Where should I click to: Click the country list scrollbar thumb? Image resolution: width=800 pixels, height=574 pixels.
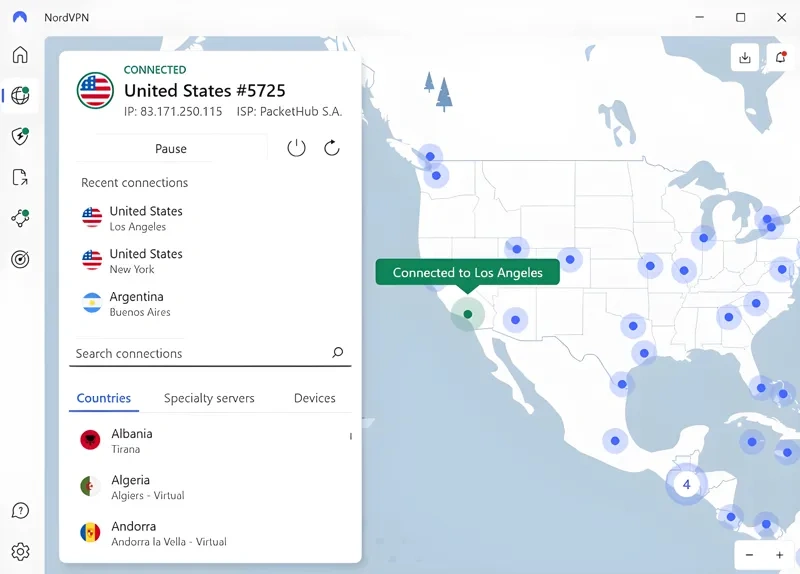(351, 436)
